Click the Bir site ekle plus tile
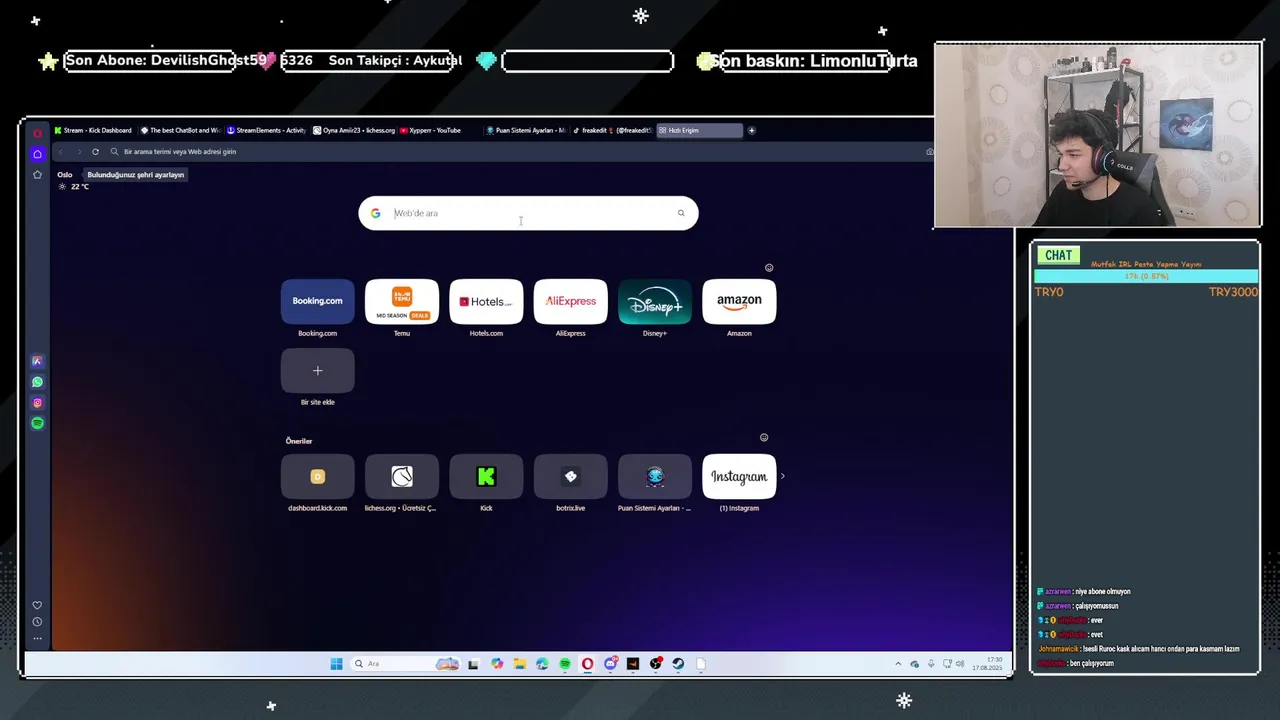Viewport: 1280px width, 720px height. [317, 371]
